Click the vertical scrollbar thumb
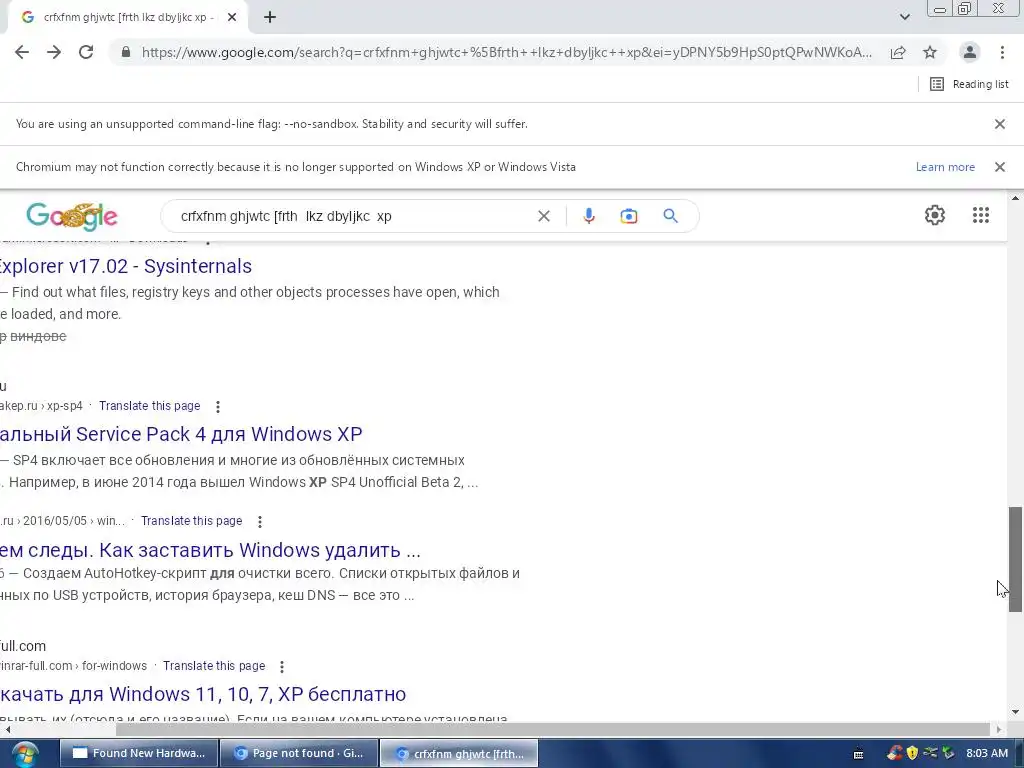This screenshot has width=1024, height=768. pos(1015,559)
